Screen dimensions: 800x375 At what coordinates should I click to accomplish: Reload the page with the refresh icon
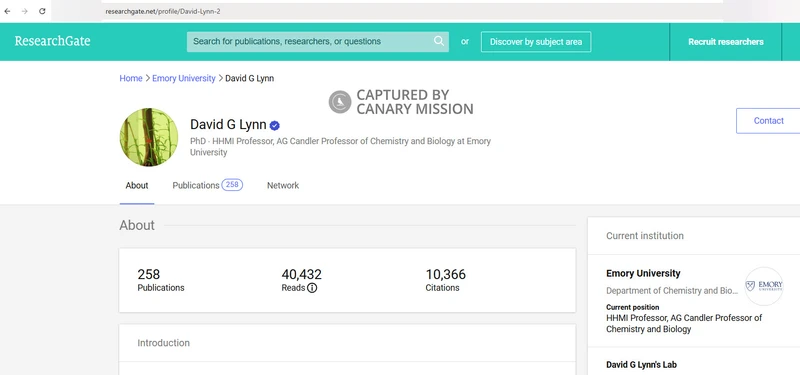pos(42,11)
